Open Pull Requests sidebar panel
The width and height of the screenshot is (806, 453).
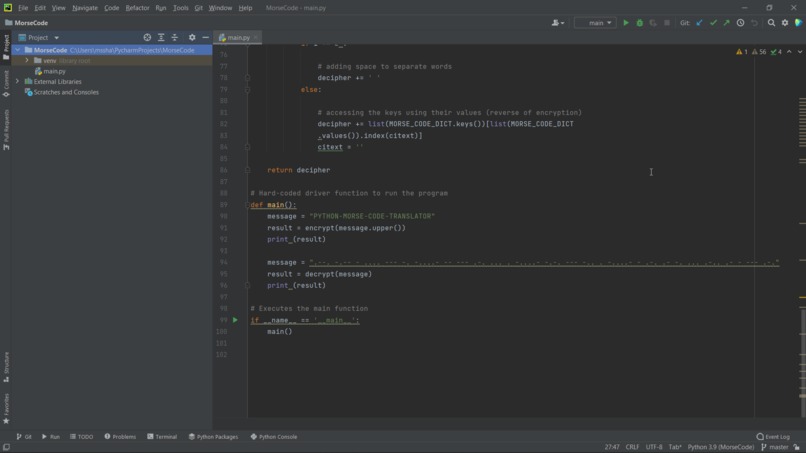6,130
